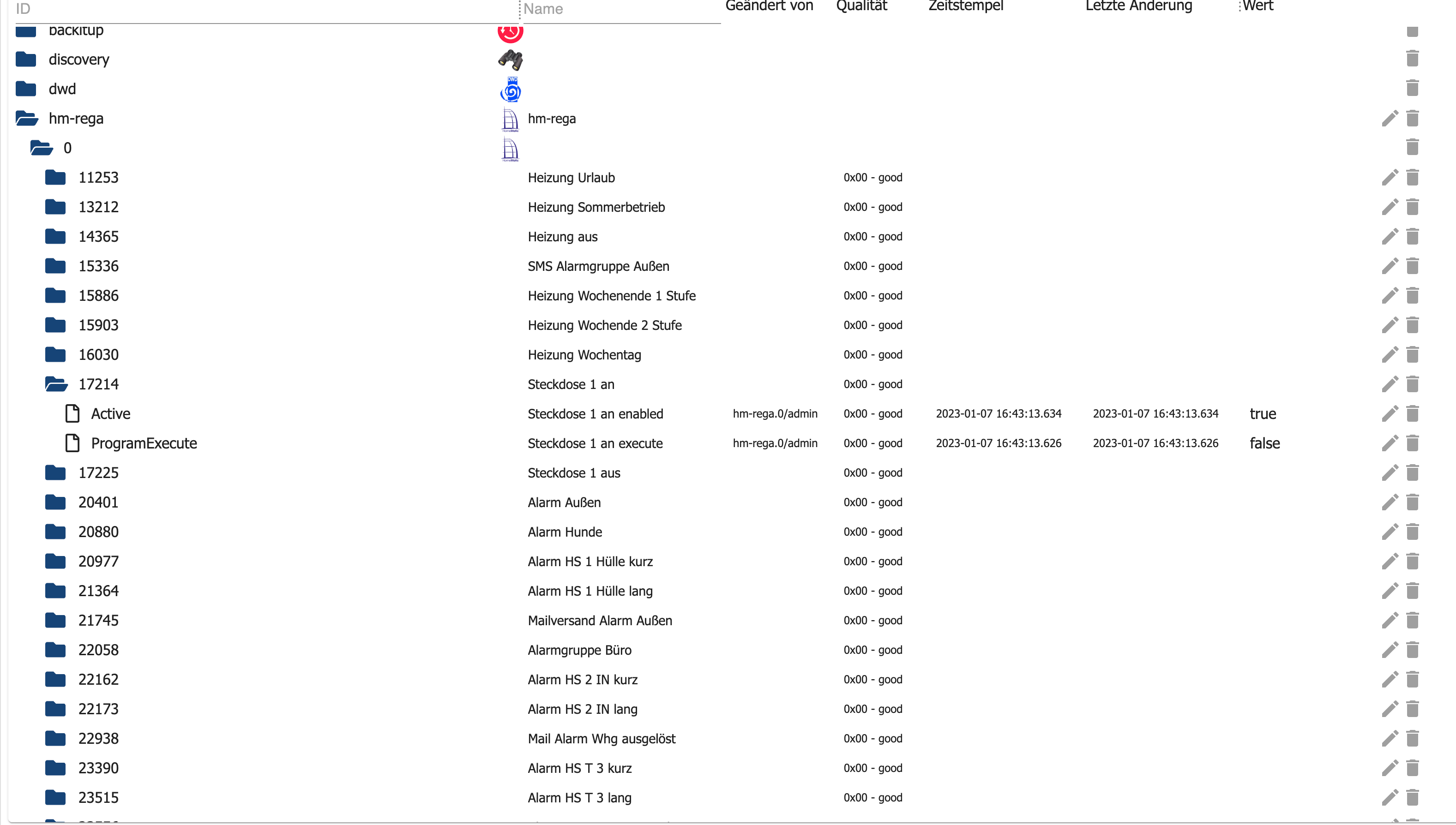This screenshot has width=1456, height=825.
Task: Edit Heizung Urlaub object with pencil icon
Action: click(1390, 177)
